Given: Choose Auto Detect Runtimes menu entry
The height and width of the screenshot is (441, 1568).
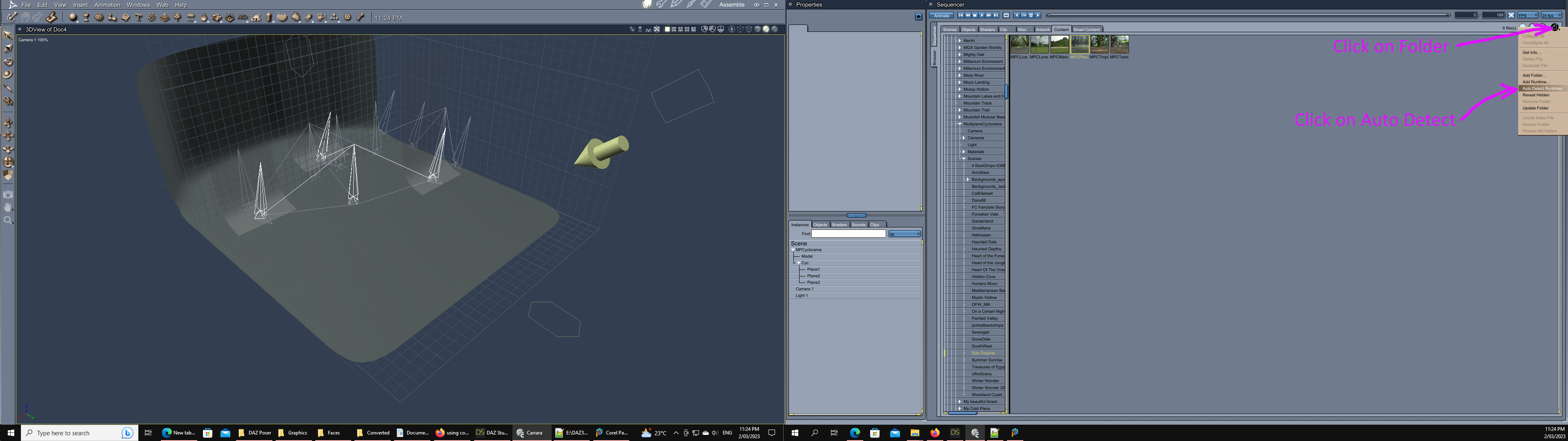Looking at the screenshot, I should [1542, 88].
